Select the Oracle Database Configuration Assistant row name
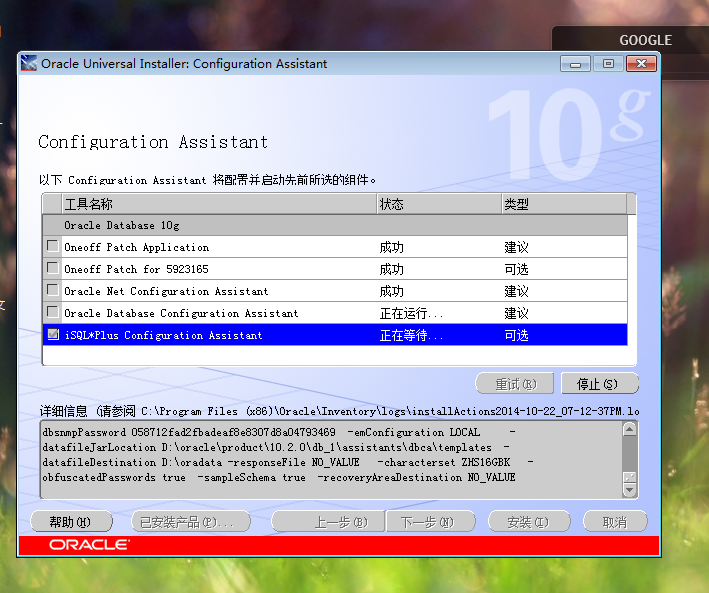The height and width of the screenshot is (593, 709). point(181,313)
